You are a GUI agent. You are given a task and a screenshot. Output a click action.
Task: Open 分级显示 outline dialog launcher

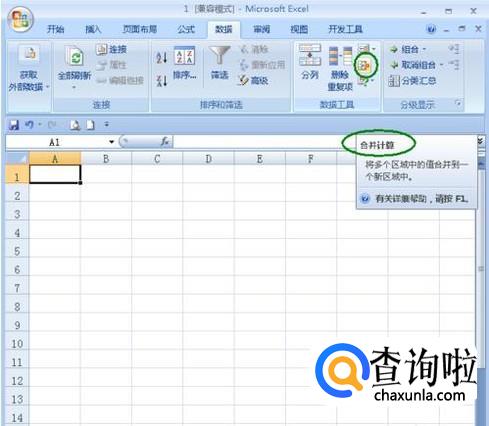tap(459, 104)
